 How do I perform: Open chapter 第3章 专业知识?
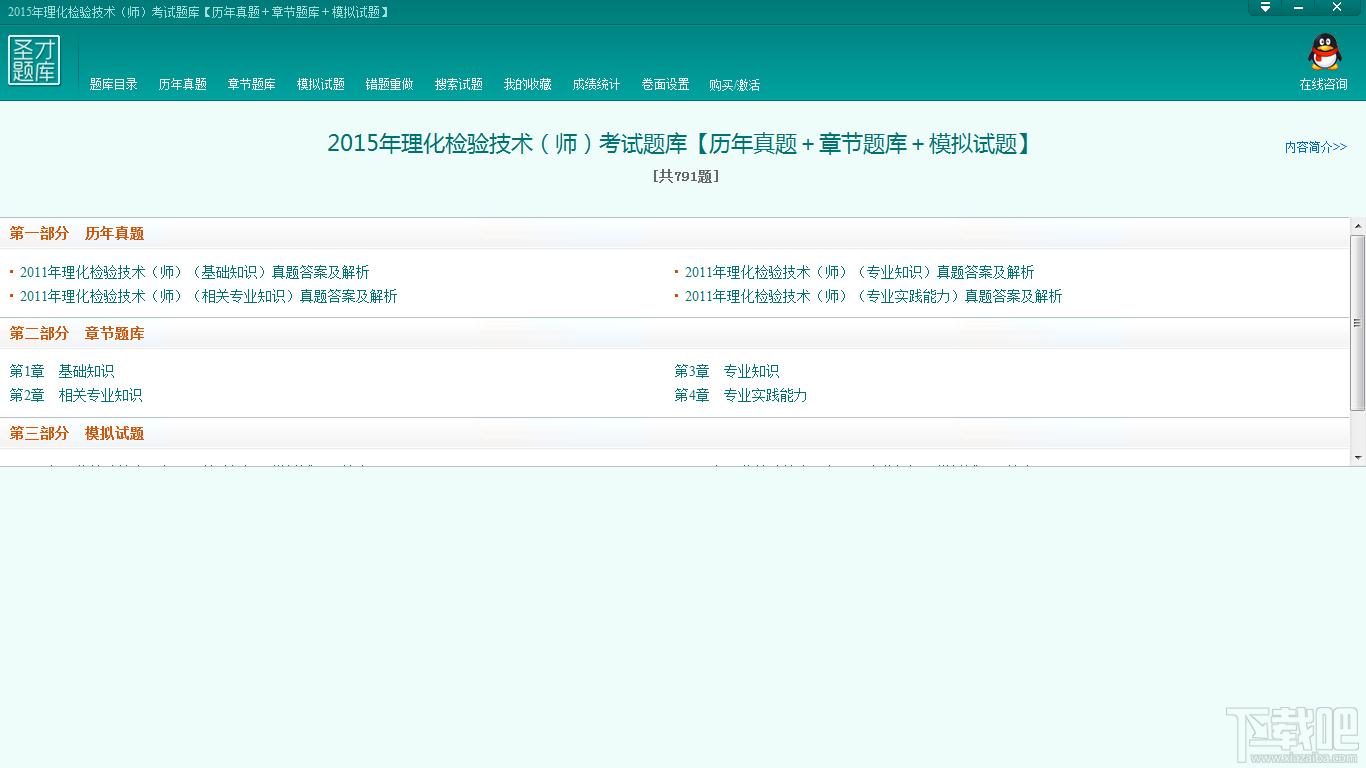pos(727,371)
